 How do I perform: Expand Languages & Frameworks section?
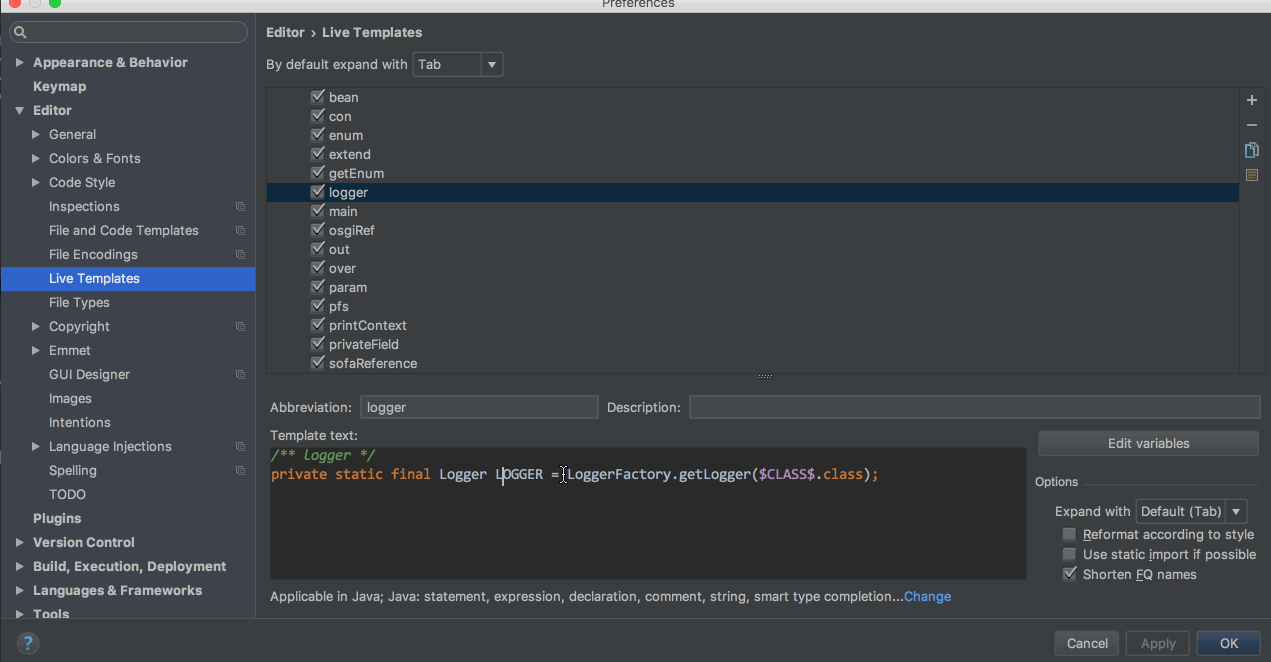19,591
